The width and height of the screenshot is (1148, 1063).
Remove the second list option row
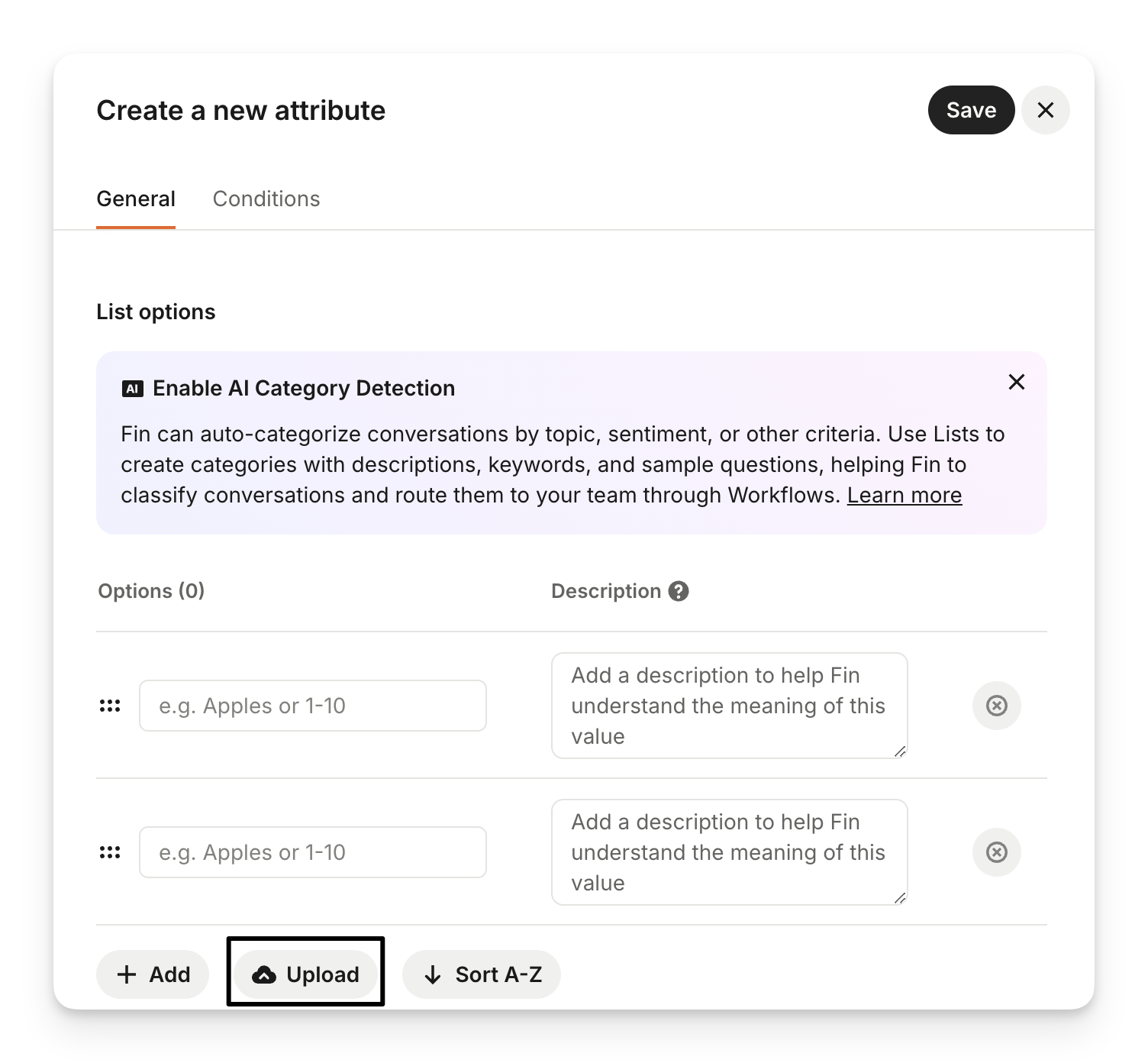[x=996, y=852]
